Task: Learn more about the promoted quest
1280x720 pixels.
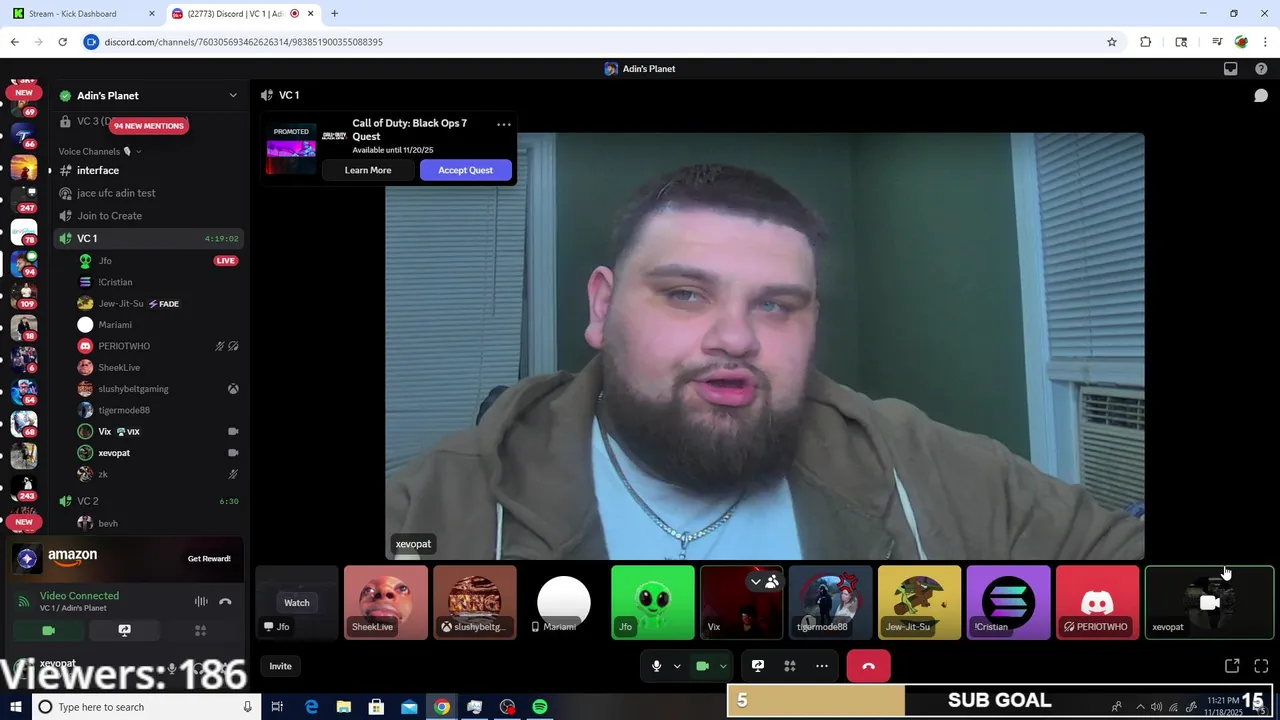Action: point(368,170)
